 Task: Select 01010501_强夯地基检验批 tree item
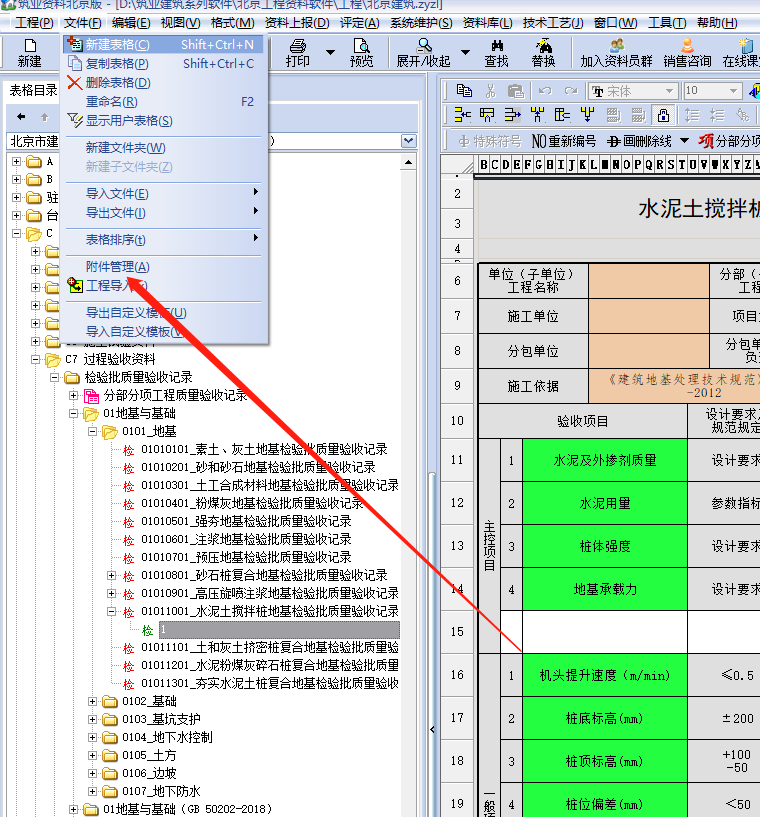[x=246, y=521]
